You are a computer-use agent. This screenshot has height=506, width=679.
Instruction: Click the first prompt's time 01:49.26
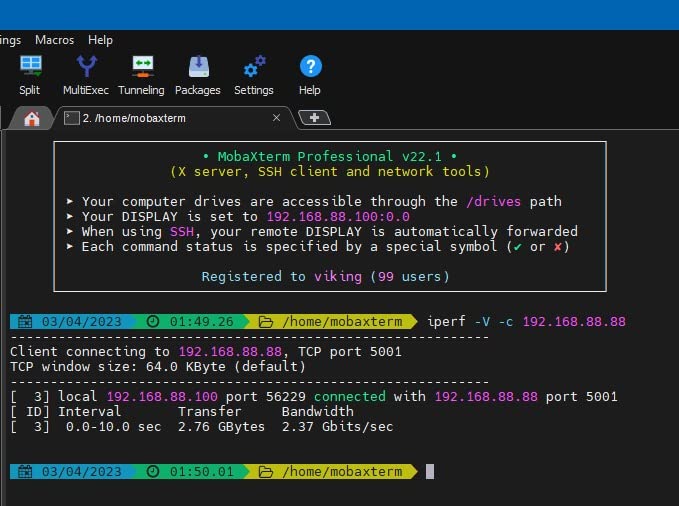[x=201, y=321]
